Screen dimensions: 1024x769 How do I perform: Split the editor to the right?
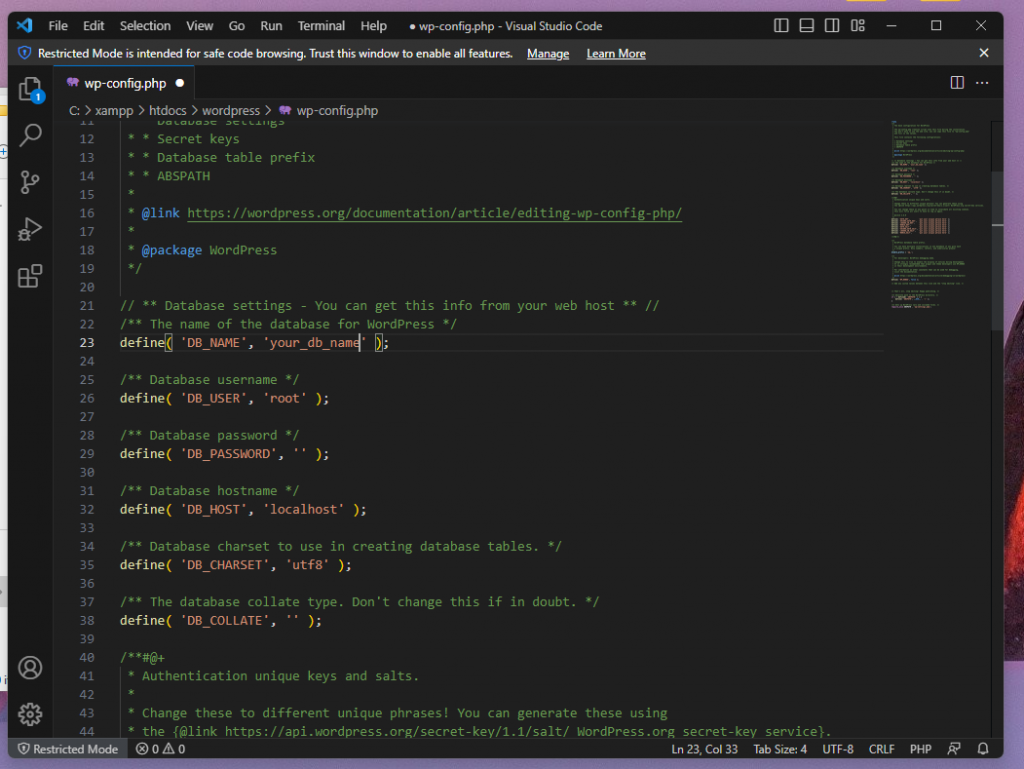[x=957, y=83]
